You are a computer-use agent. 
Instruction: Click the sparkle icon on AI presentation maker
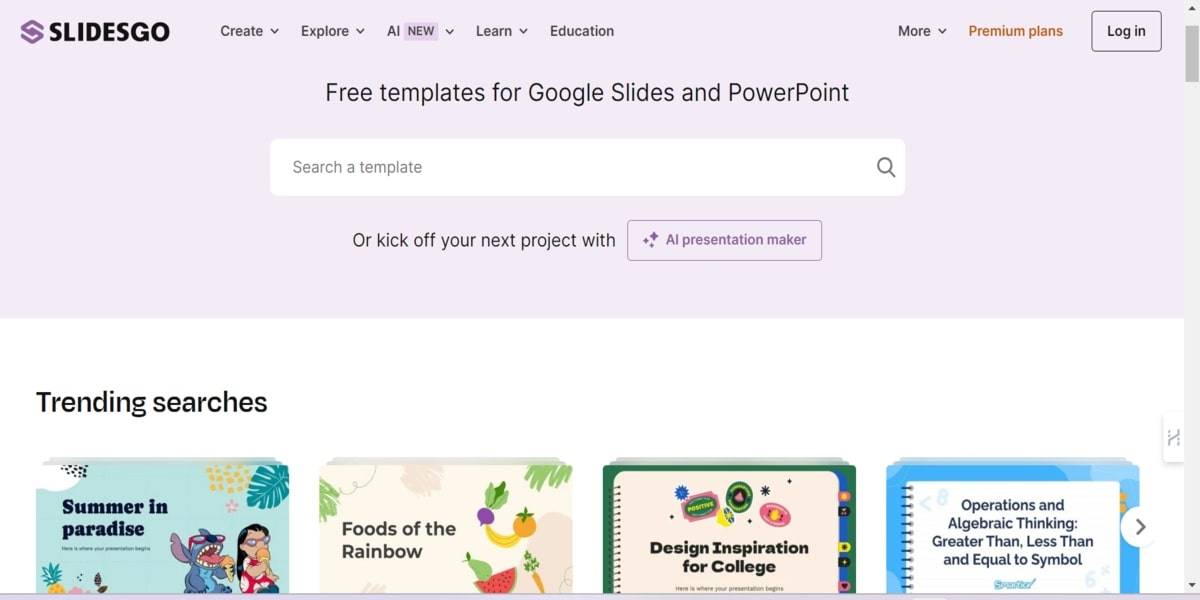pos(650,240)
